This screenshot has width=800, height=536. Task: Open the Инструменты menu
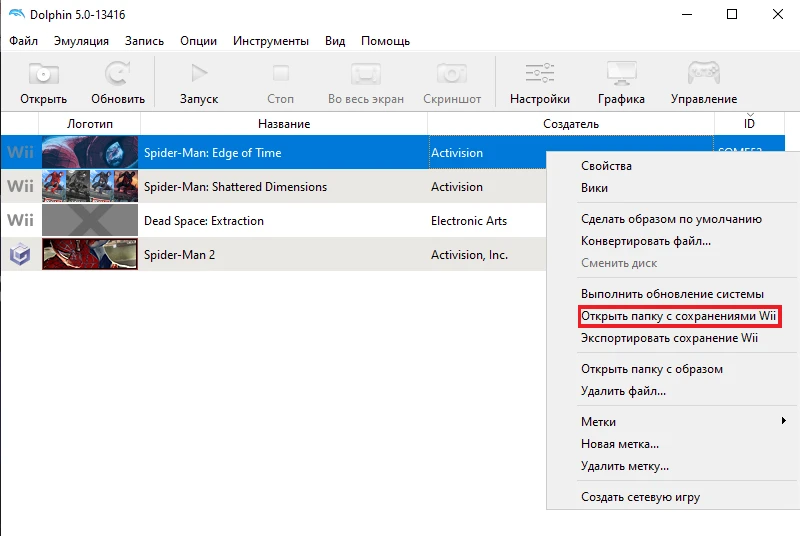(270, 41)
